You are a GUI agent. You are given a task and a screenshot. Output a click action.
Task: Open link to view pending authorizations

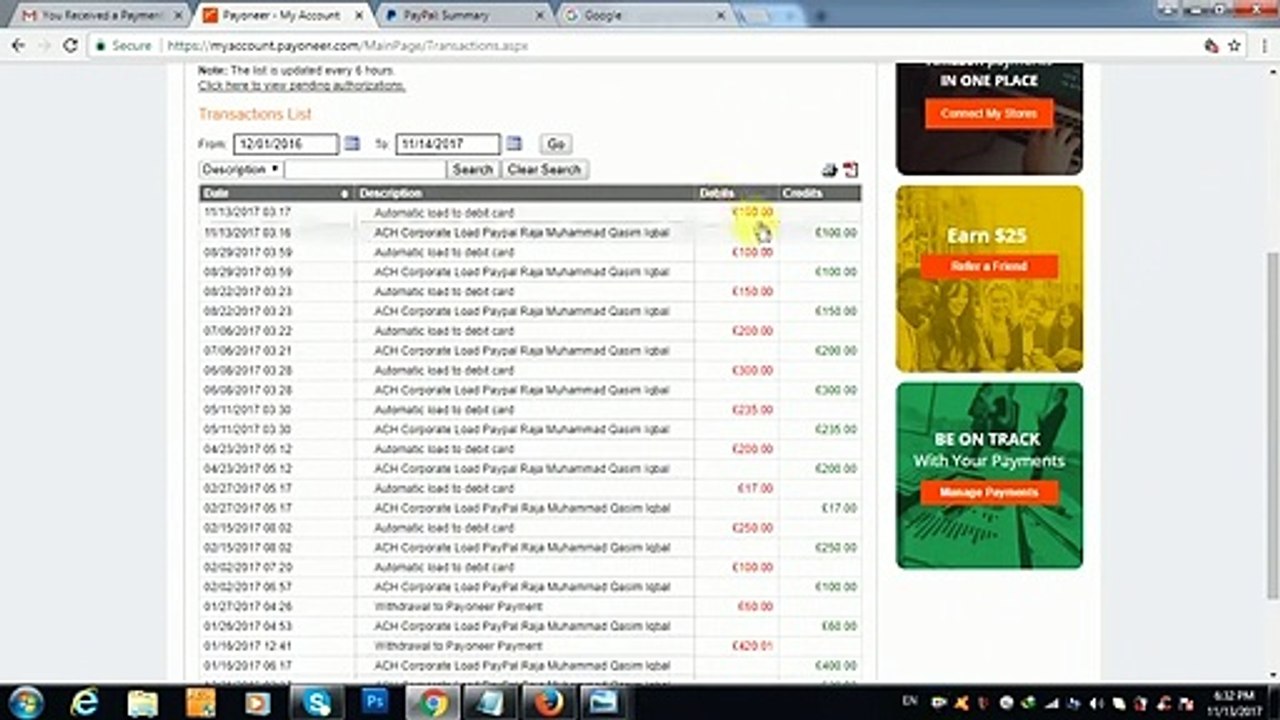pos(301,86)
